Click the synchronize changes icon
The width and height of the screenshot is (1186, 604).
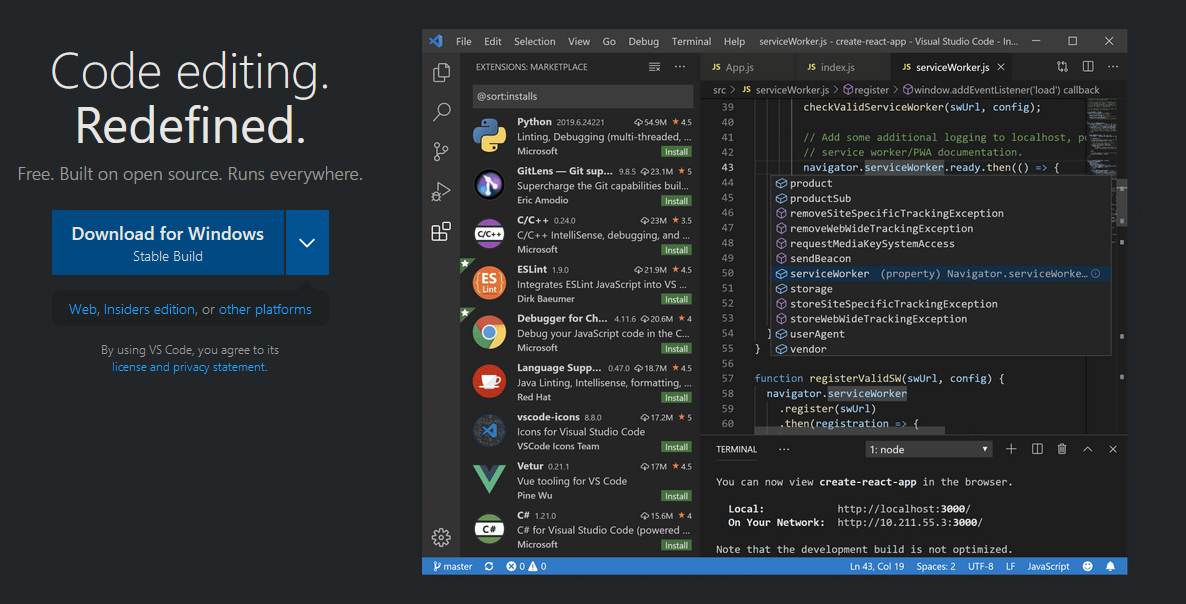pyautogui.click(x=489, y=566)
